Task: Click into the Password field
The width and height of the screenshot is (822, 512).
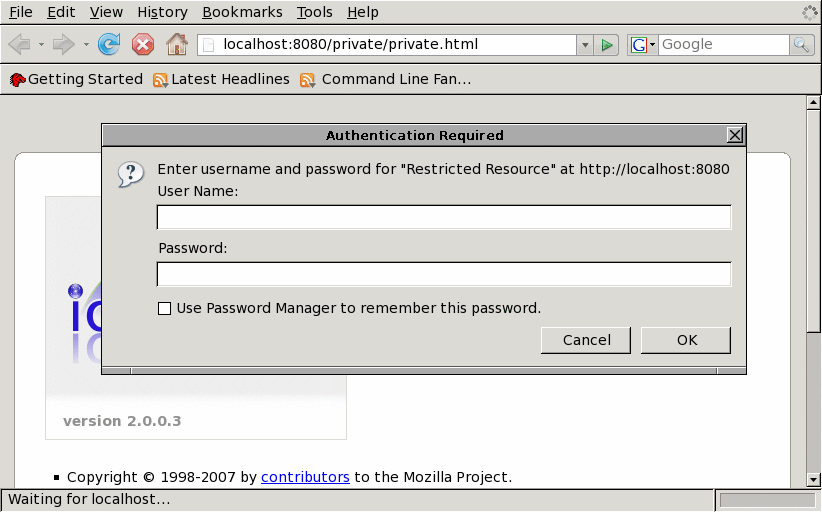Action: tap(444, 274)
